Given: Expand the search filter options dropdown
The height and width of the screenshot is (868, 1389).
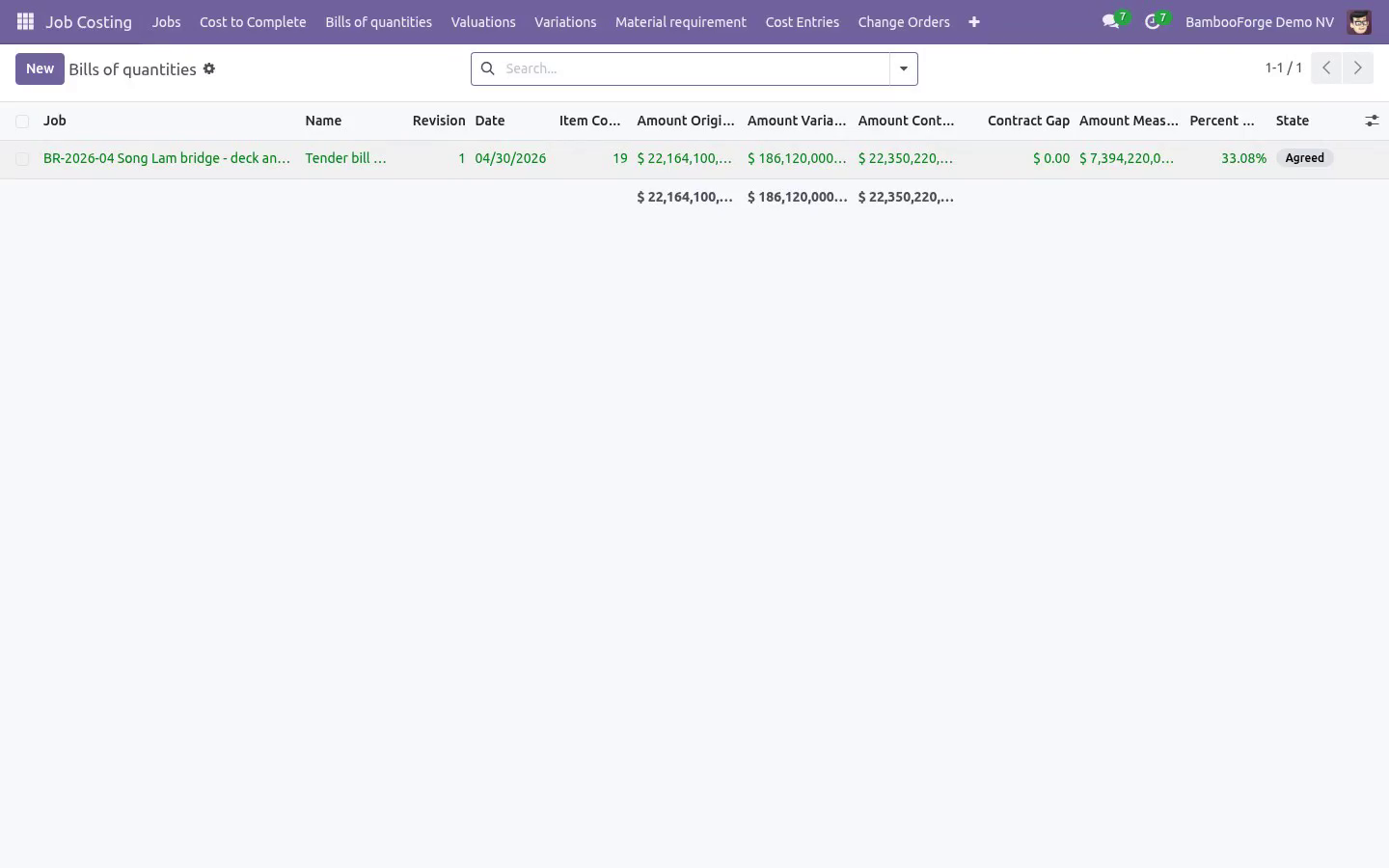Looking at the screenshot, I should pyautogui.click(x=904, y=68).
